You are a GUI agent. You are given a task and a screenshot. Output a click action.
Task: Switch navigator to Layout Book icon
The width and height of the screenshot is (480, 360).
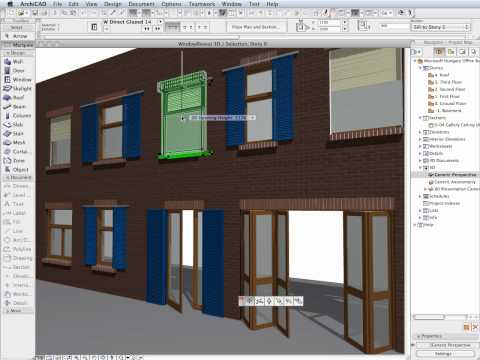(462, 52)
